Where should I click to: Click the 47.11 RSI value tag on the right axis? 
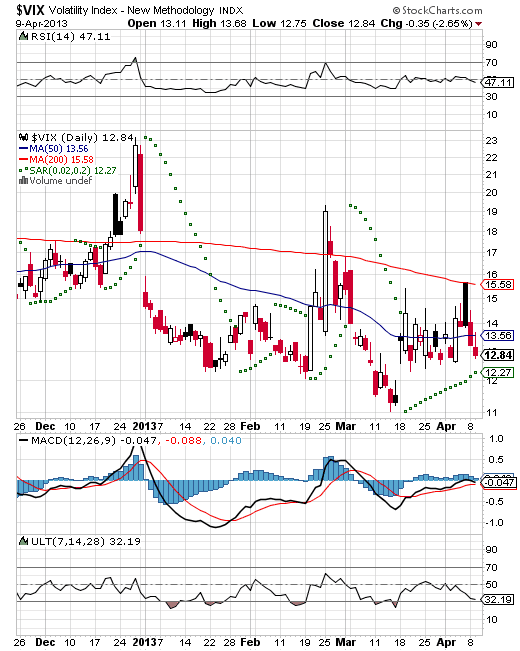click(498, 82)
